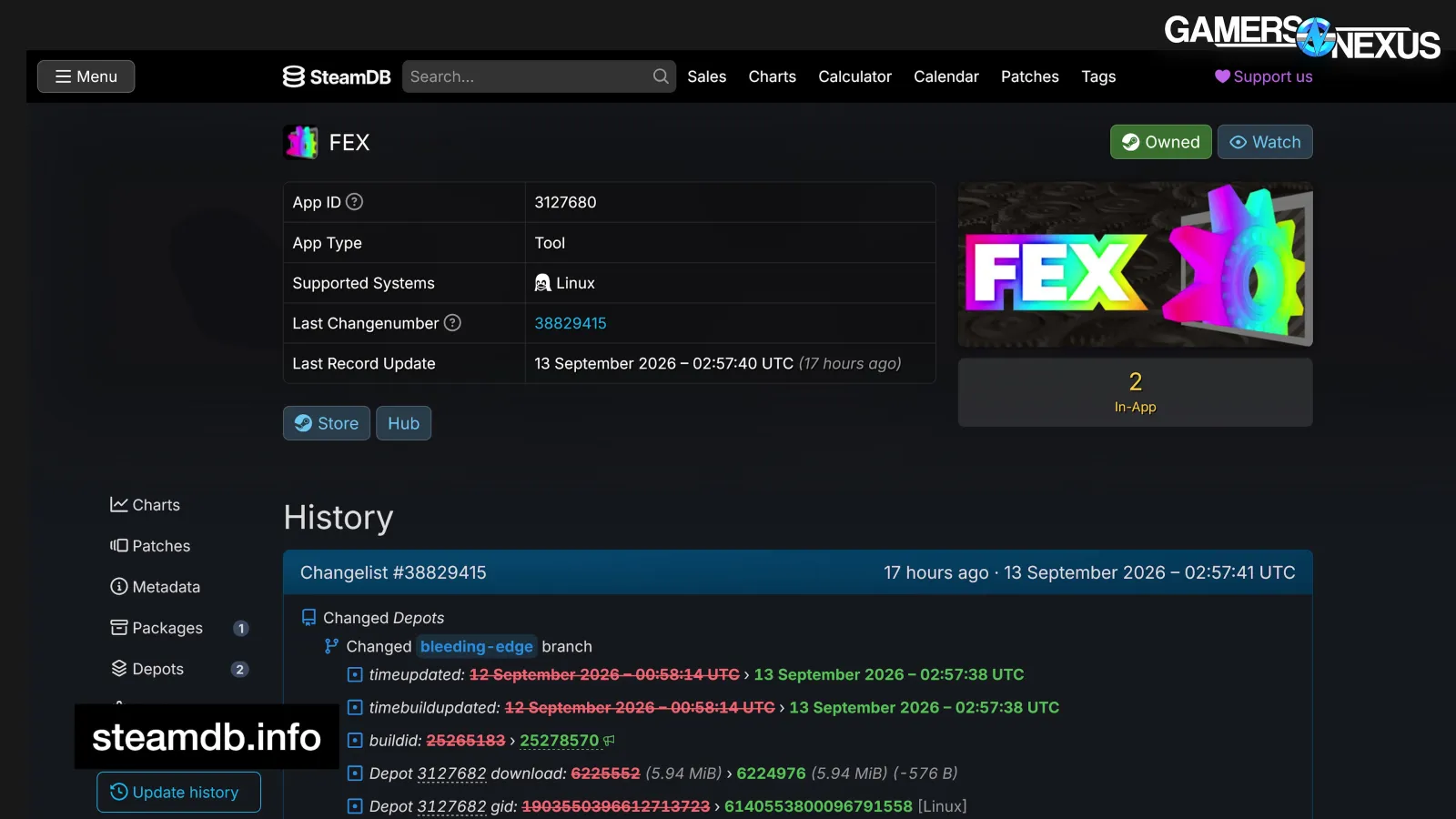Viewport: 1456px width, 819px height.
Task: Click the search magnifier icon
Action: 661,76
